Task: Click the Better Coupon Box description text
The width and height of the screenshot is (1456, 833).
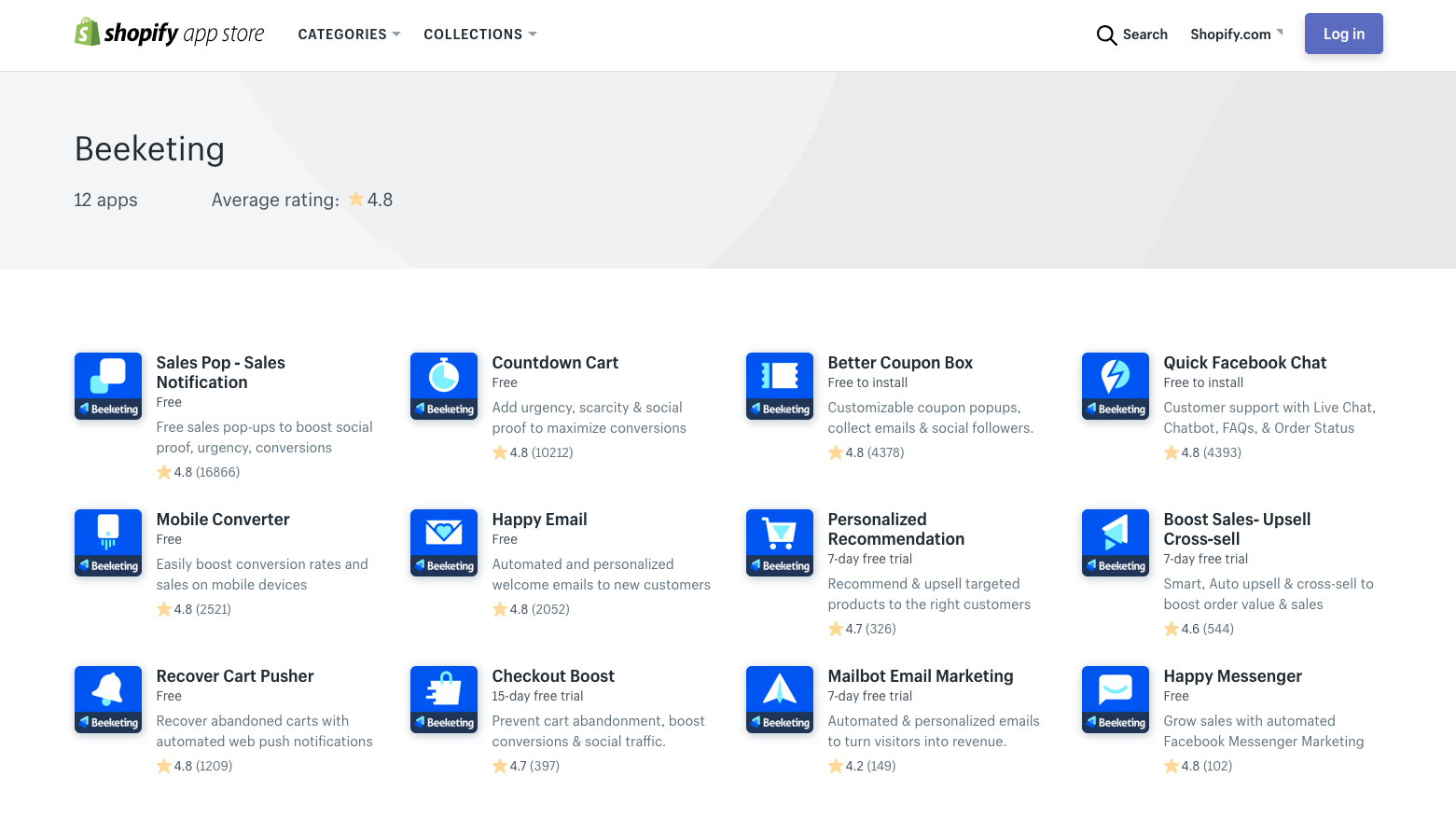Action: 931,418
